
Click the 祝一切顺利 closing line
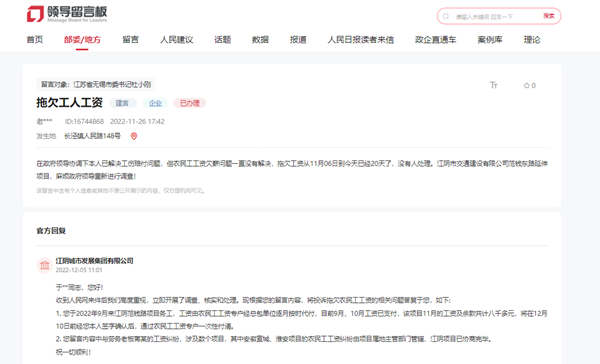click(73, 352)
